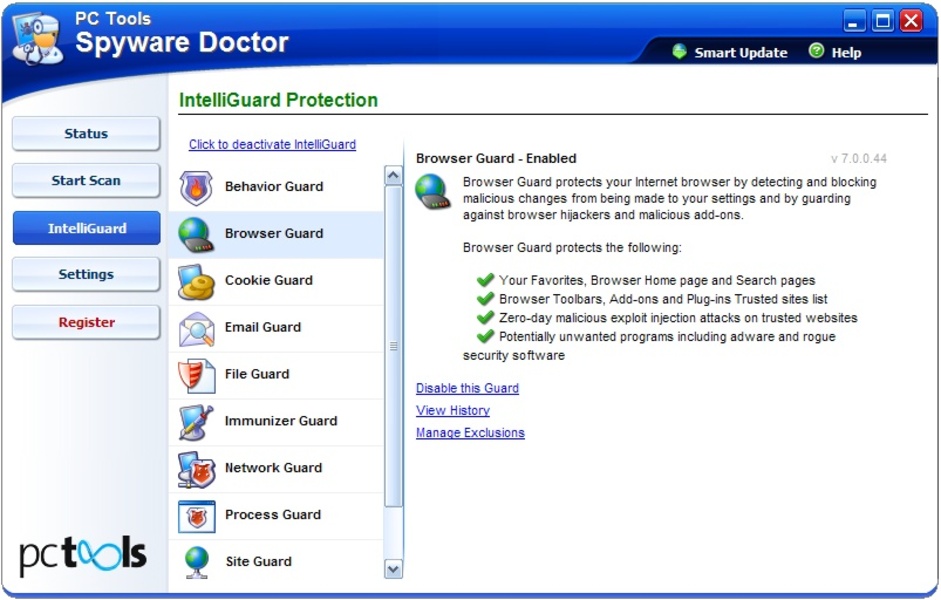Click the Browser Guard icon in details pane
Image resolution: width=941 pixels, height=600 pixels.
(432, 191)
